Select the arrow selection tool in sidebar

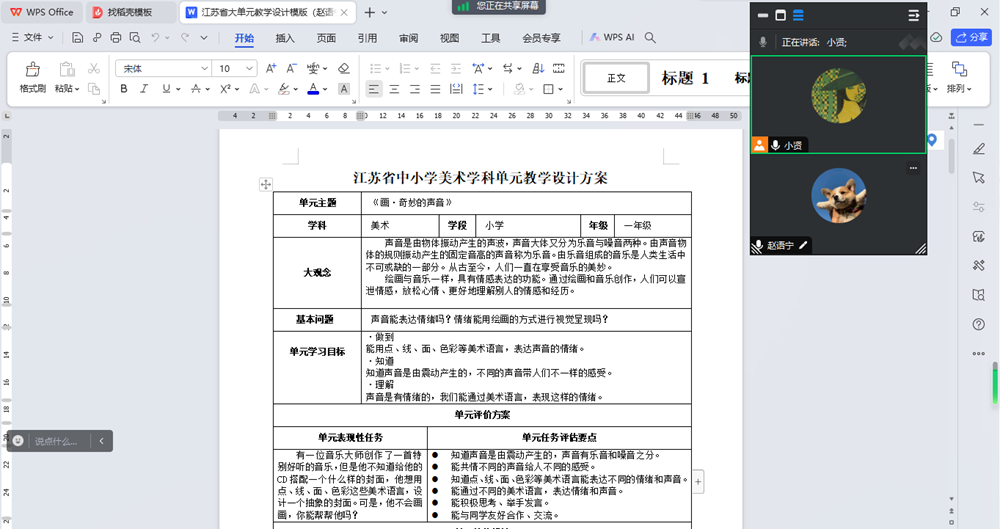[979, 177]
